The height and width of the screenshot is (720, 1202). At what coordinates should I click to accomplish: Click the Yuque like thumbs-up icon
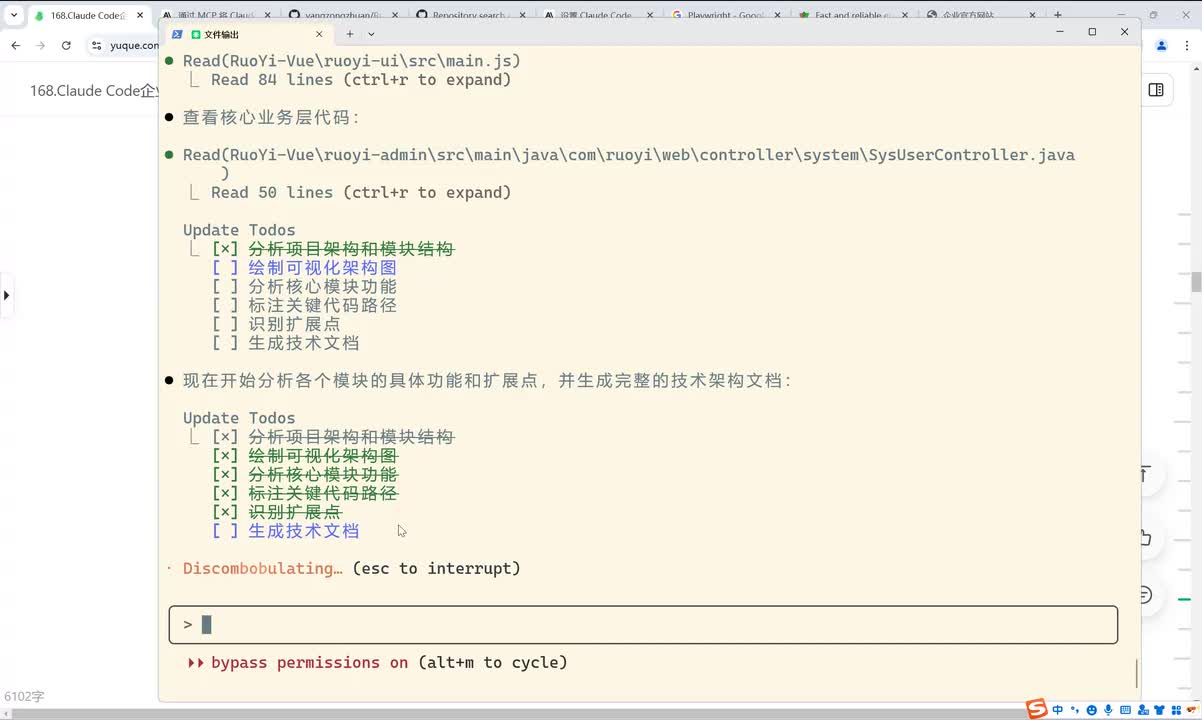click(x=1145, y=537)
